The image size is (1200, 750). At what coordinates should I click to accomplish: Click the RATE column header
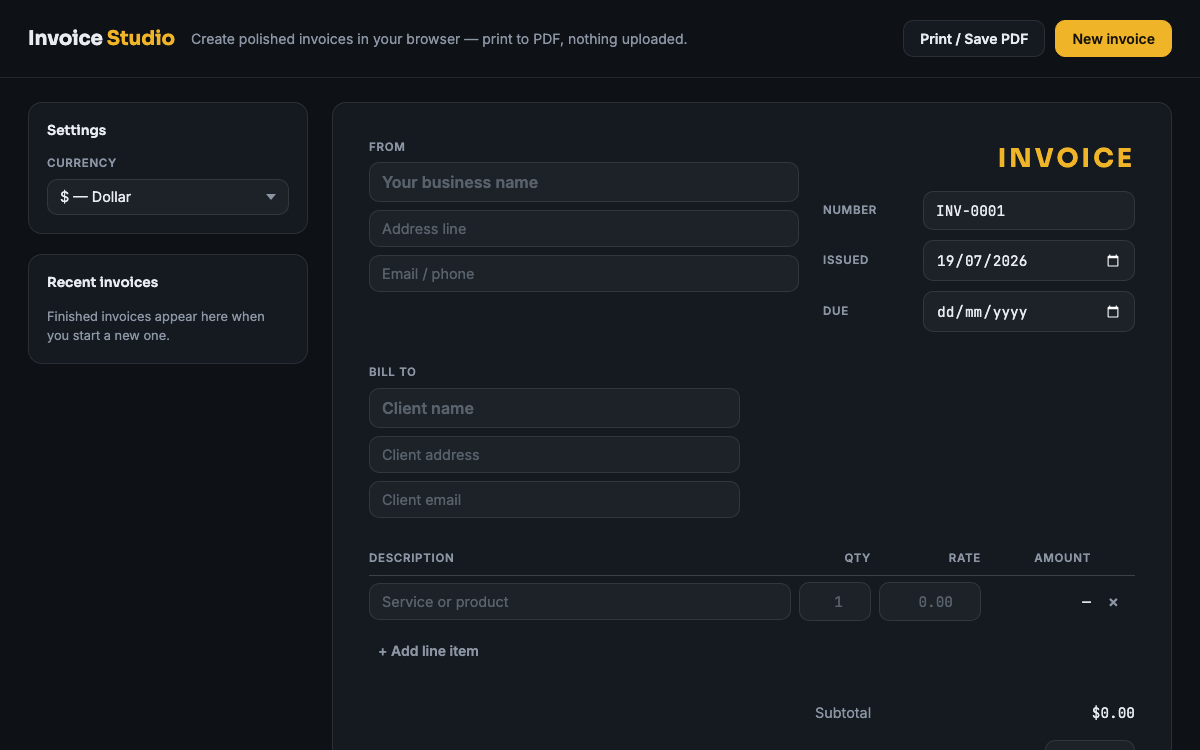tap(964, 558)
